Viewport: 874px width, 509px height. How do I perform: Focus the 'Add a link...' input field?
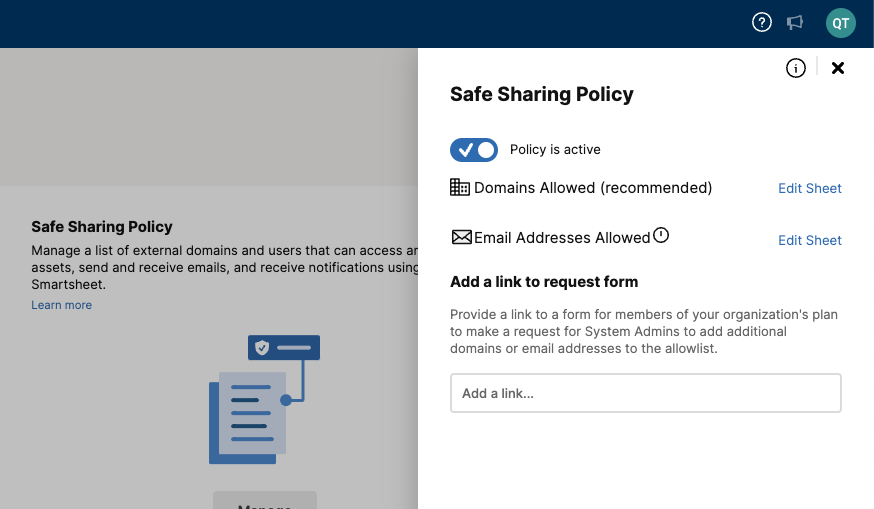click(x=645, y=393)
